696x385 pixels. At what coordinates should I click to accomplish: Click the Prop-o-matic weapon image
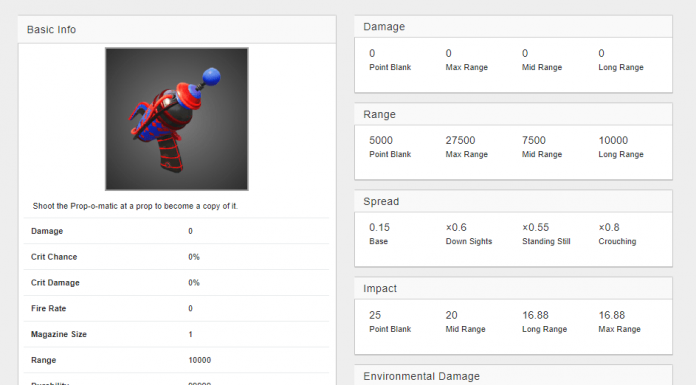tap(177, 119)
